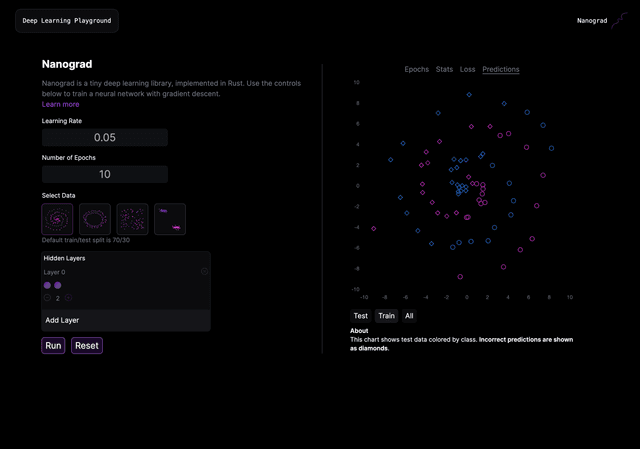This screenshot has width=640, height=449.
Task: Pick the two-cluster dataset thumbnail
Action: [169, 219]
